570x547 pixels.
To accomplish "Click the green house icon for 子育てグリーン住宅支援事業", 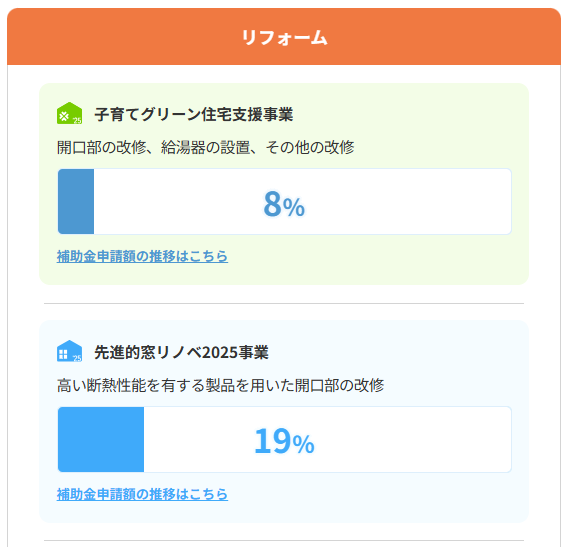I will click(x=69, y=113).
